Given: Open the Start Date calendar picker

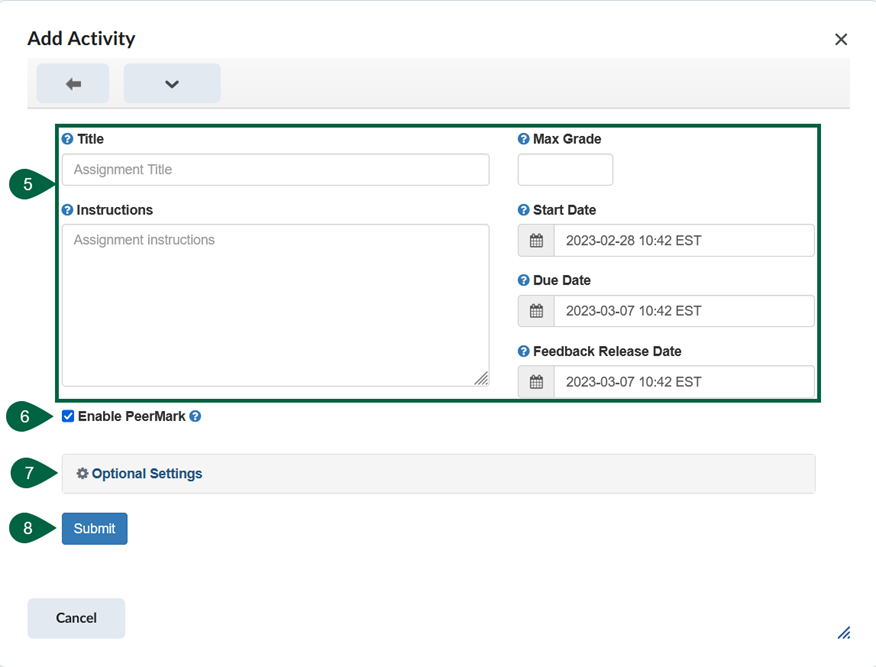Looking at the screenshot, I should coord(535,240).
